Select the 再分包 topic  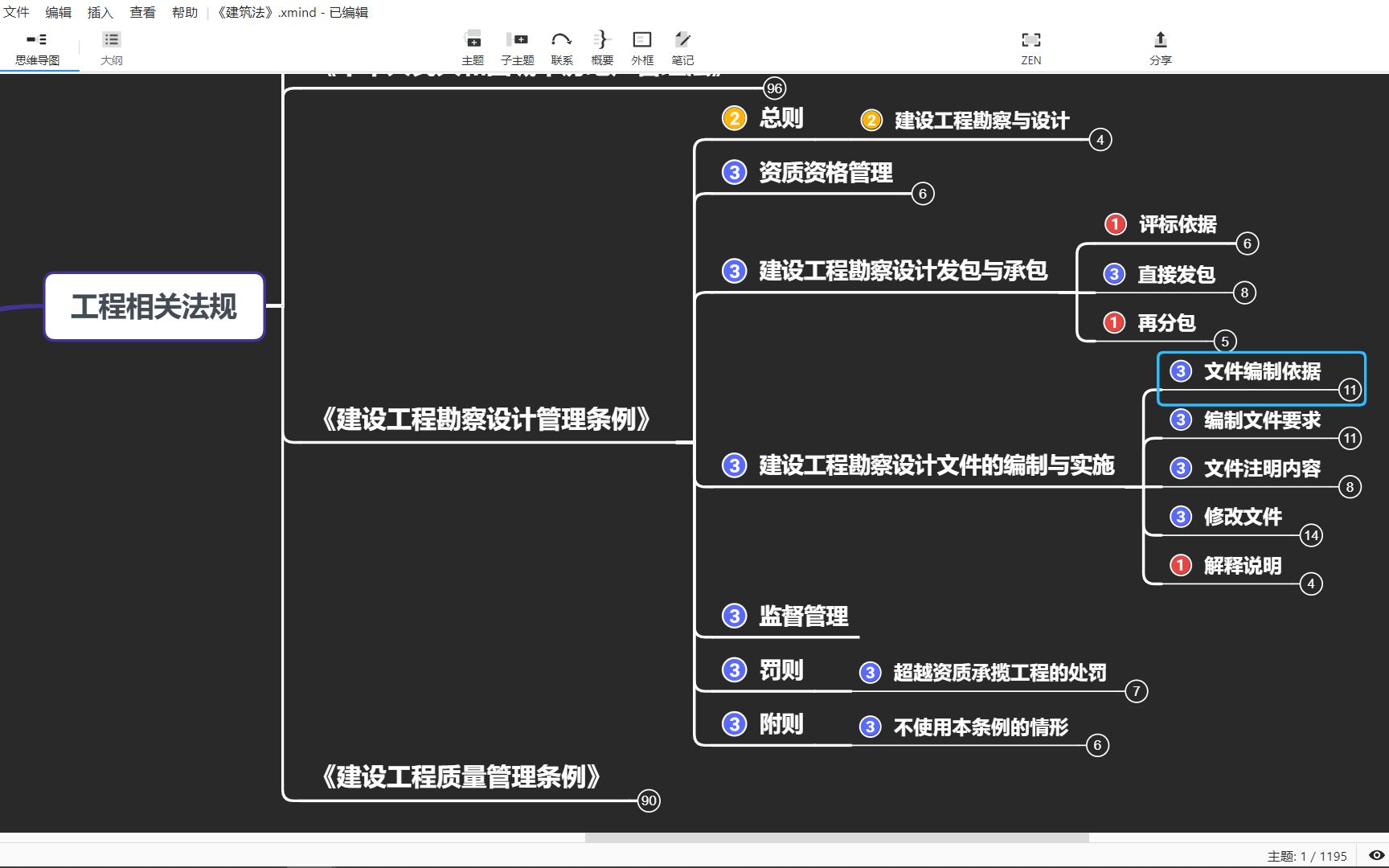point(1166,323)
